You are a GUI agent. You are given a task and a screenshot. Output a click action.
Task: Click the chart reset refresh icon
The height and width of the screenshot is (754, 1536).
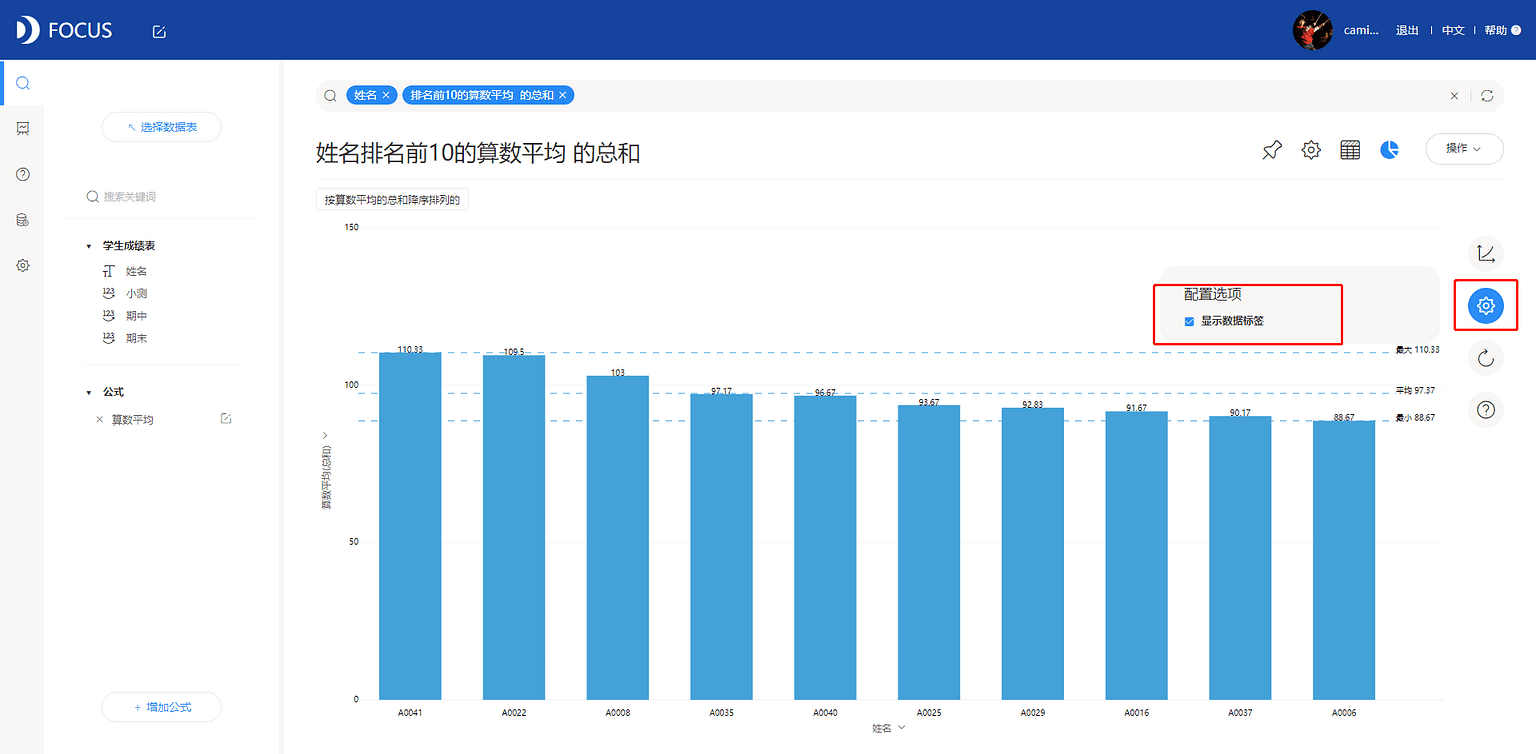point(1486,358)
